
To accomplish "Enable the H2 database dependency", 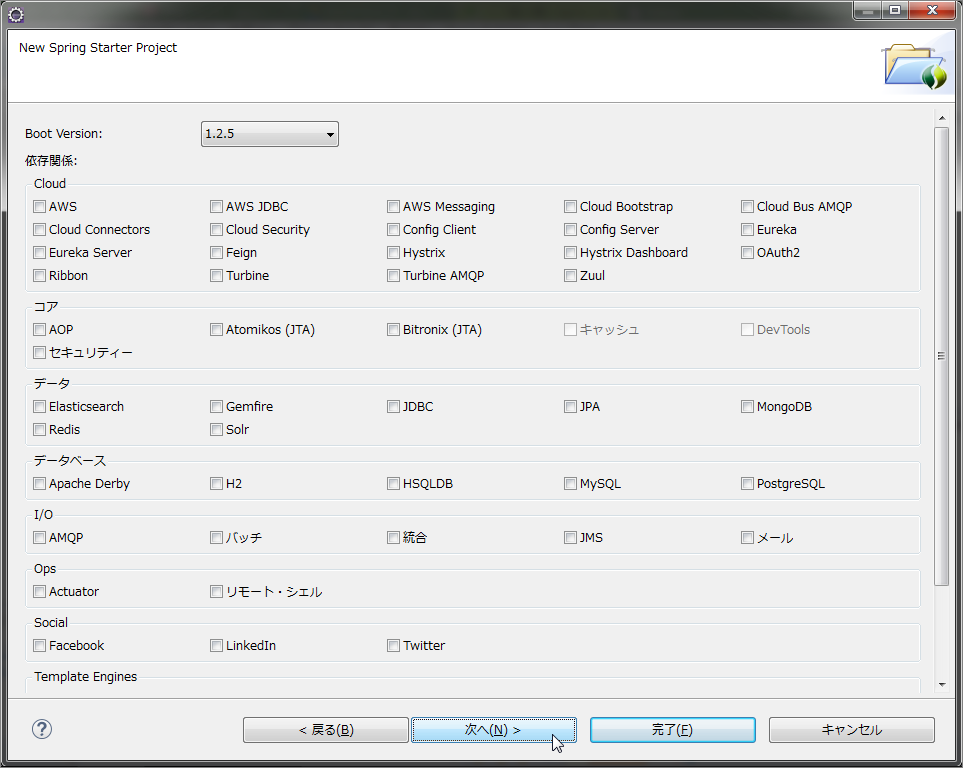I will pos(216,483).
